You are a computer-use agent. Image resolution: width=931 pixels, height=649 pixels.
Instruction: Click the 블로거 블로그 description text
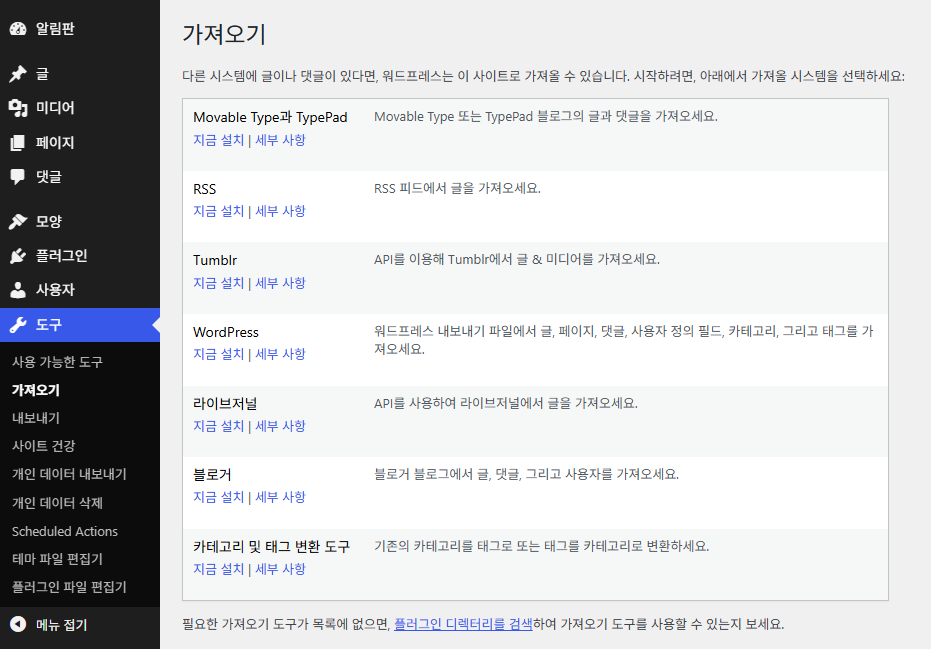click(x=526, y=474)
